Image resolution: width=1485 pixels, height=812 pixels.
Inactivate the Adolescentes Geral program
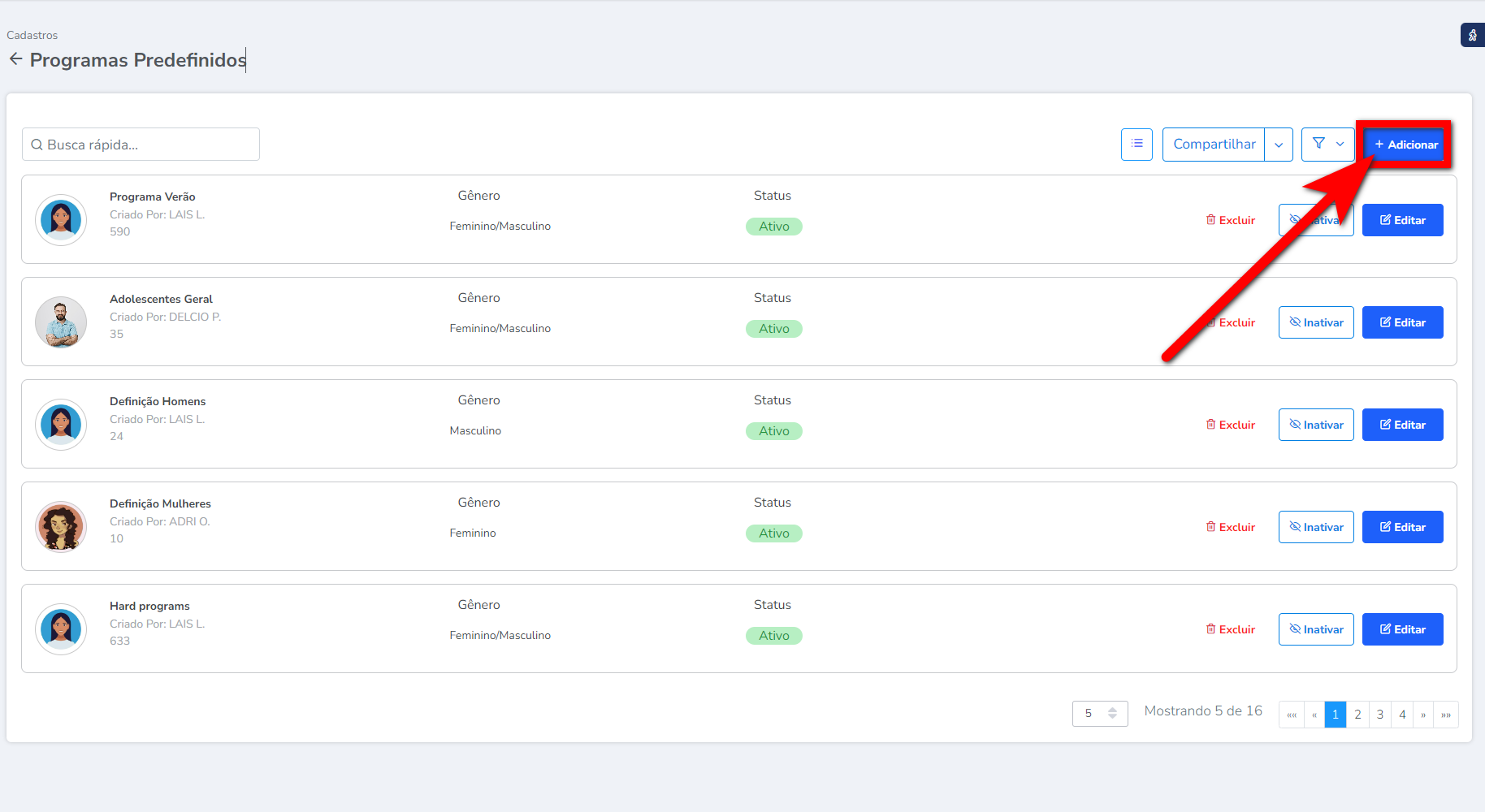[x=1316, y=322]
